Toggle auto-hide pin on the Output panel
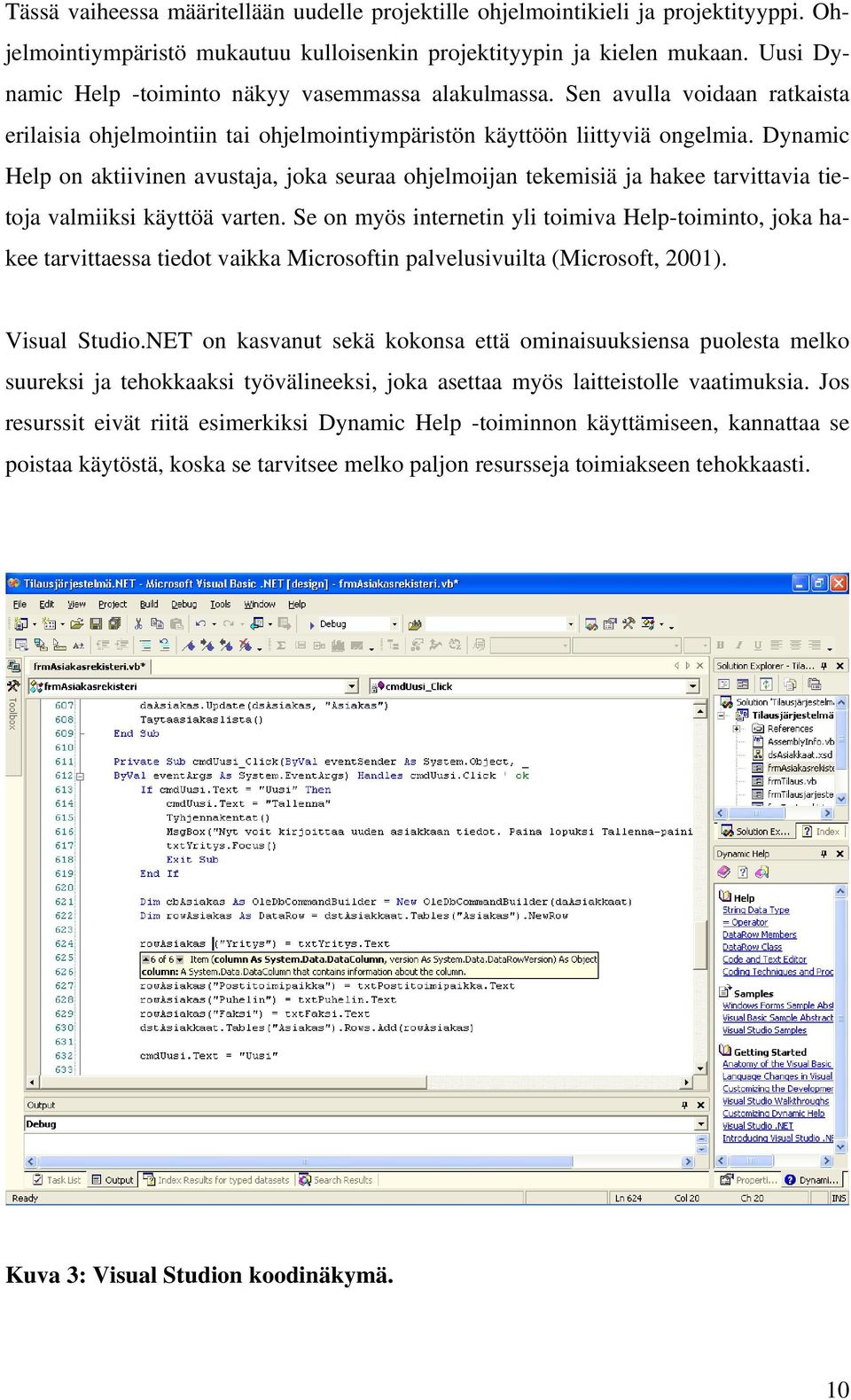Image resolution: width=851 pixels, height=1400 pixels. coord(684,1106)
